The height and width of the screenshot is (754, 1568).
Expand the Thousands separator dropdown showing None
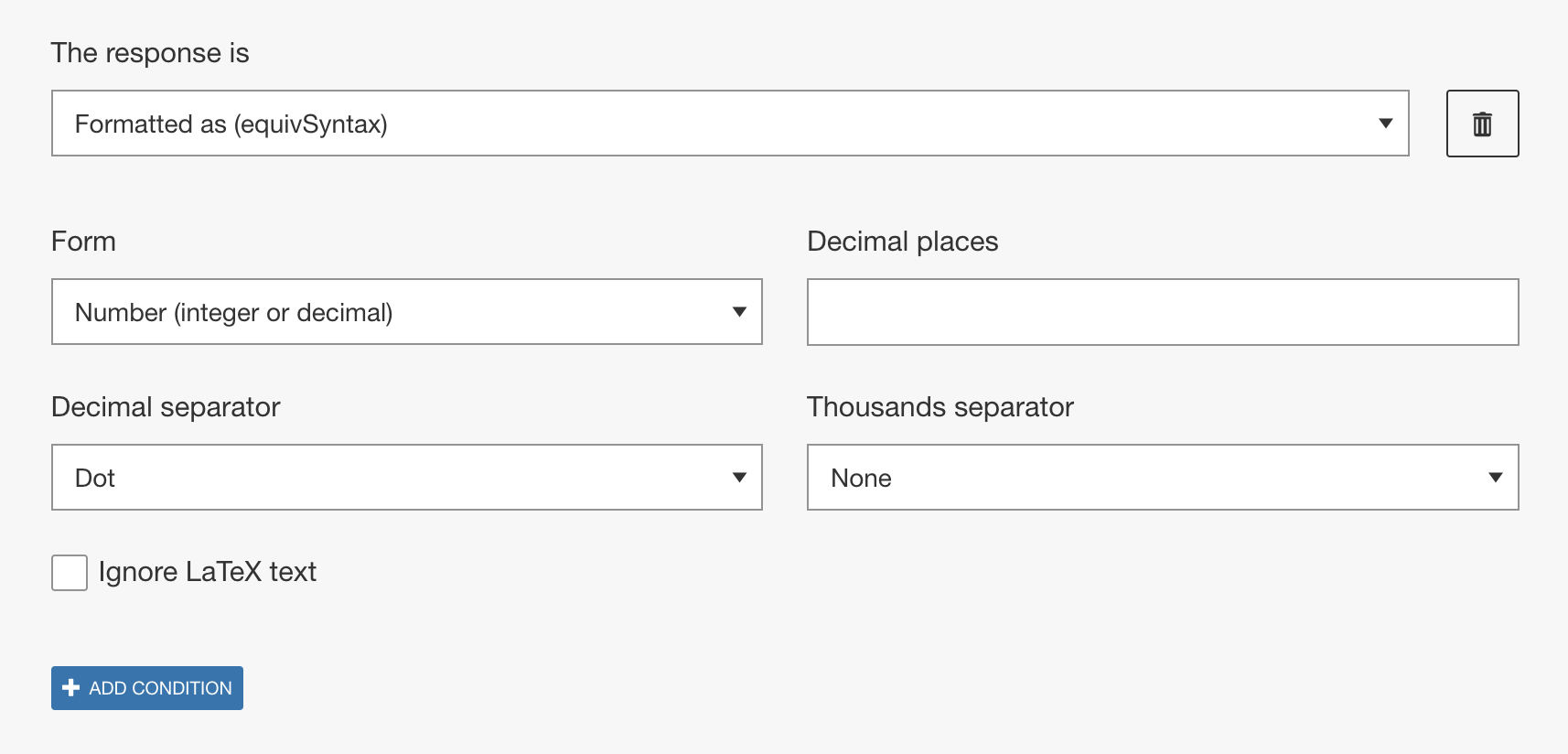(x=1163, y=478)
